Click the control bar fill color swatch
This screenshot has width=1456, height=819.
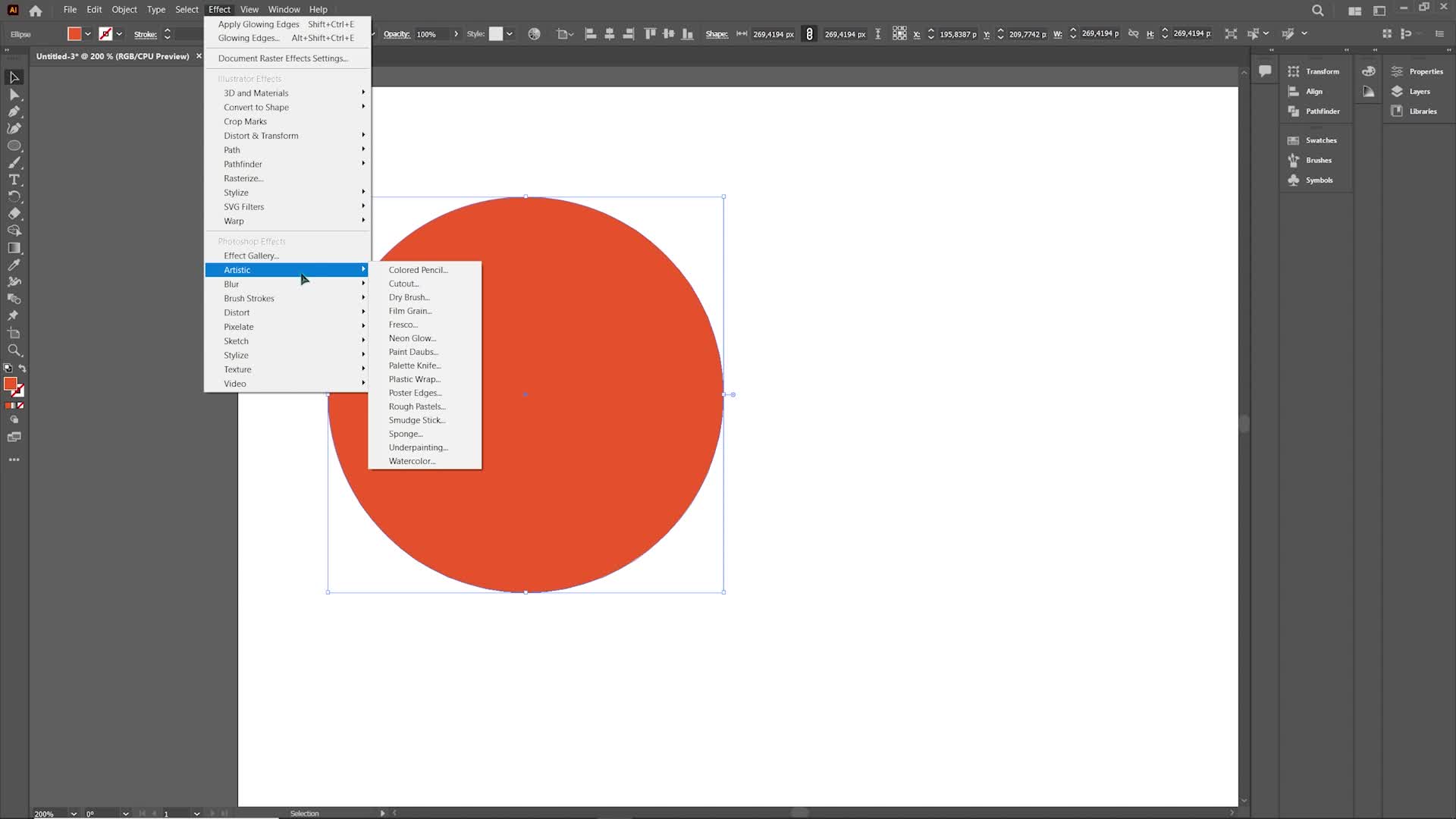click(74, 34)
